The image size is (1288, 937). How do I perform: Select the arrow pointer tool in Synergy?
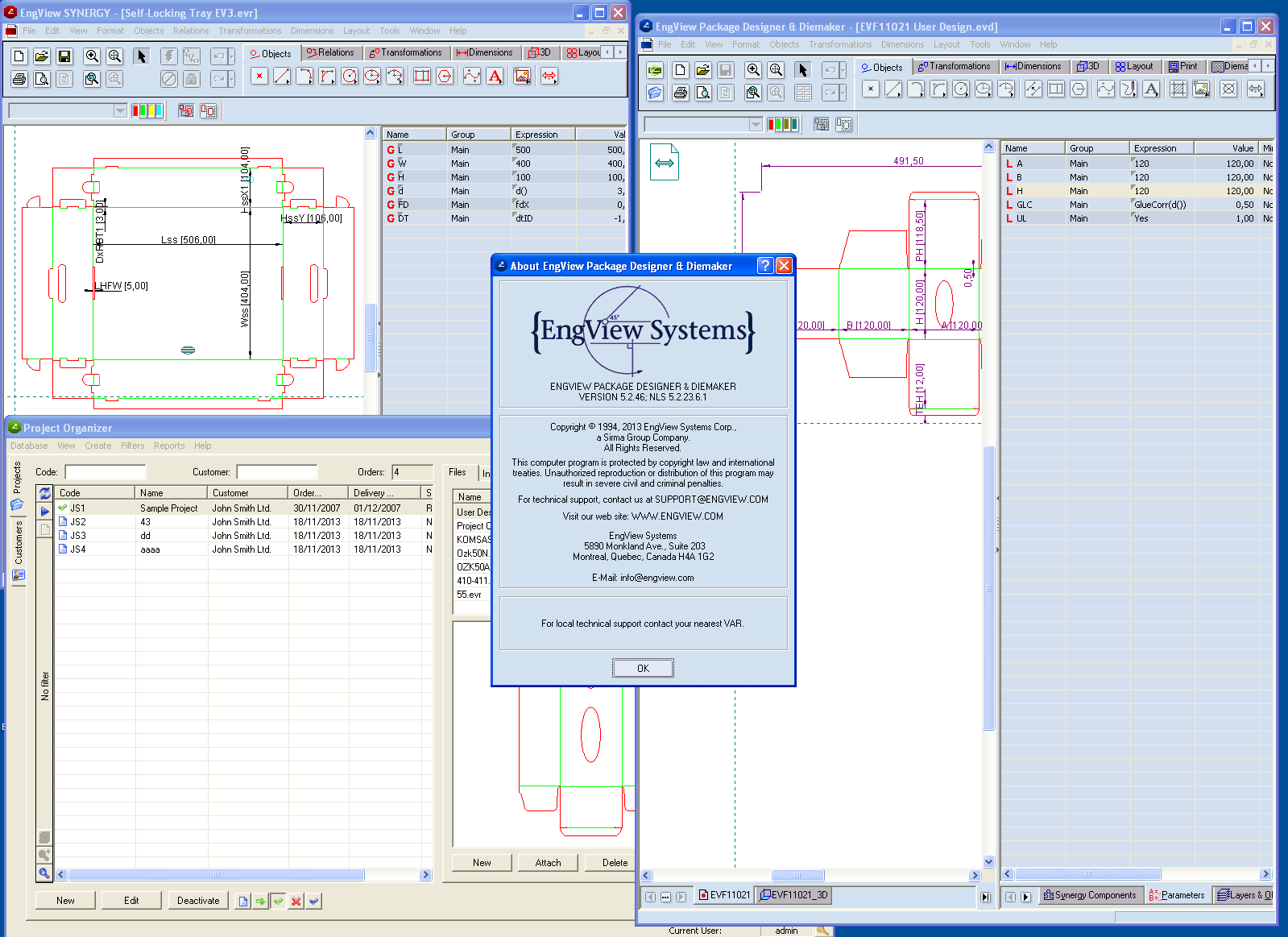click(142, 56)
